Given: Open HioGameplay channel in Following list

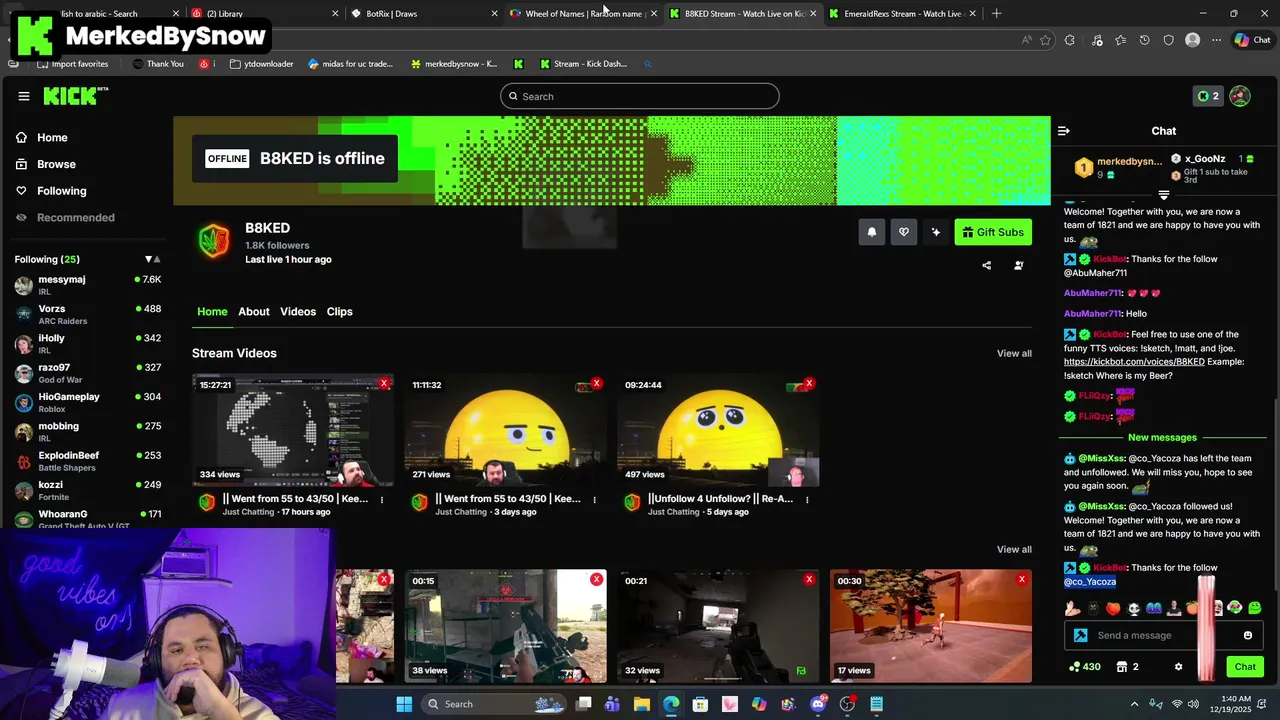Looking at the screenshot, I should tap(87, 402).
